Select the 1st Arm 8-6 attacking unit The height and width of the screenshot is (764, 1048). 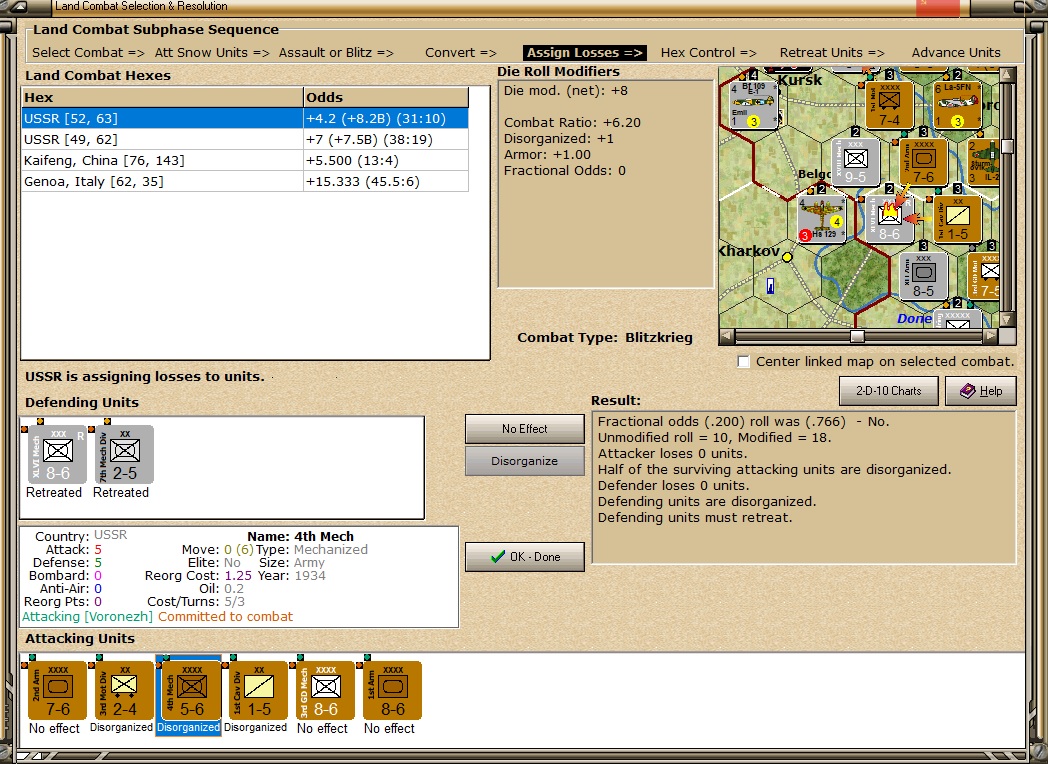392,691
